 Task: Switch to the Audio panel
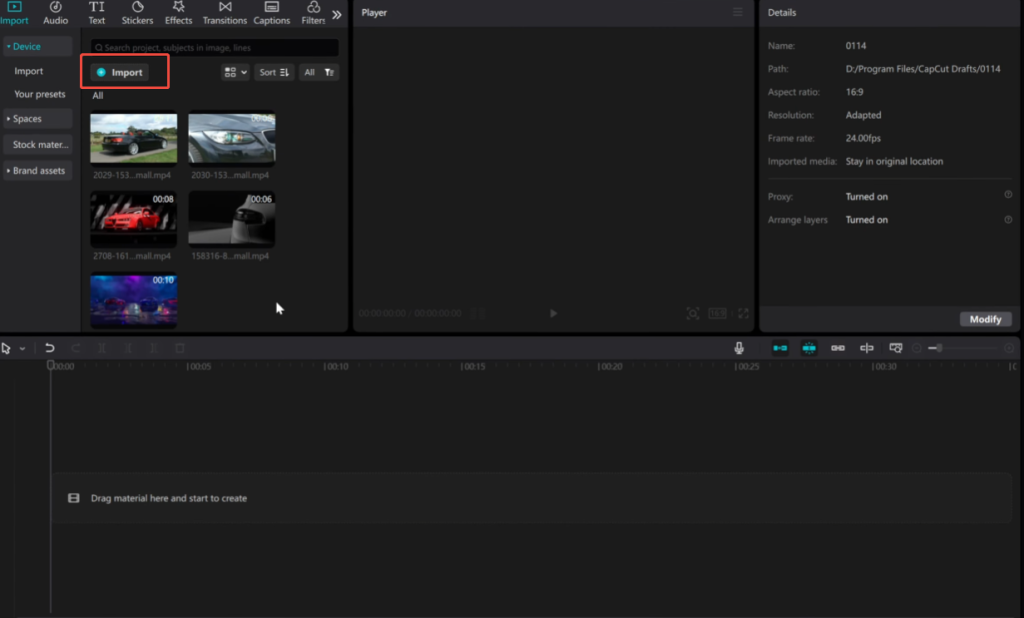click(x=55, y=13)
